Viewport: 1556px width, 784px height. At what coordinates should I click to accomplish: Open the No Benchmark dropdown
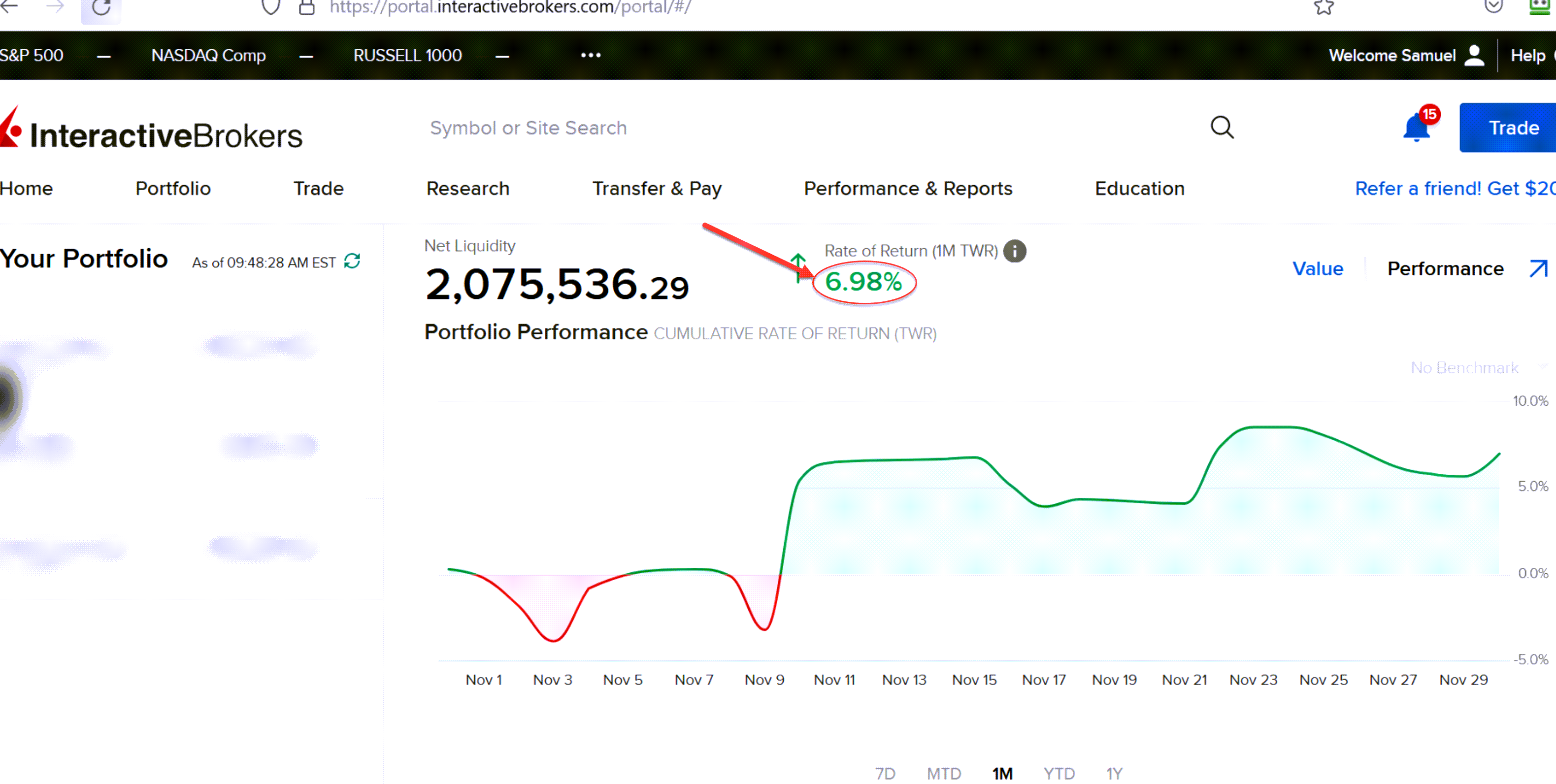pyautogui.click(x=1474, y=367)
